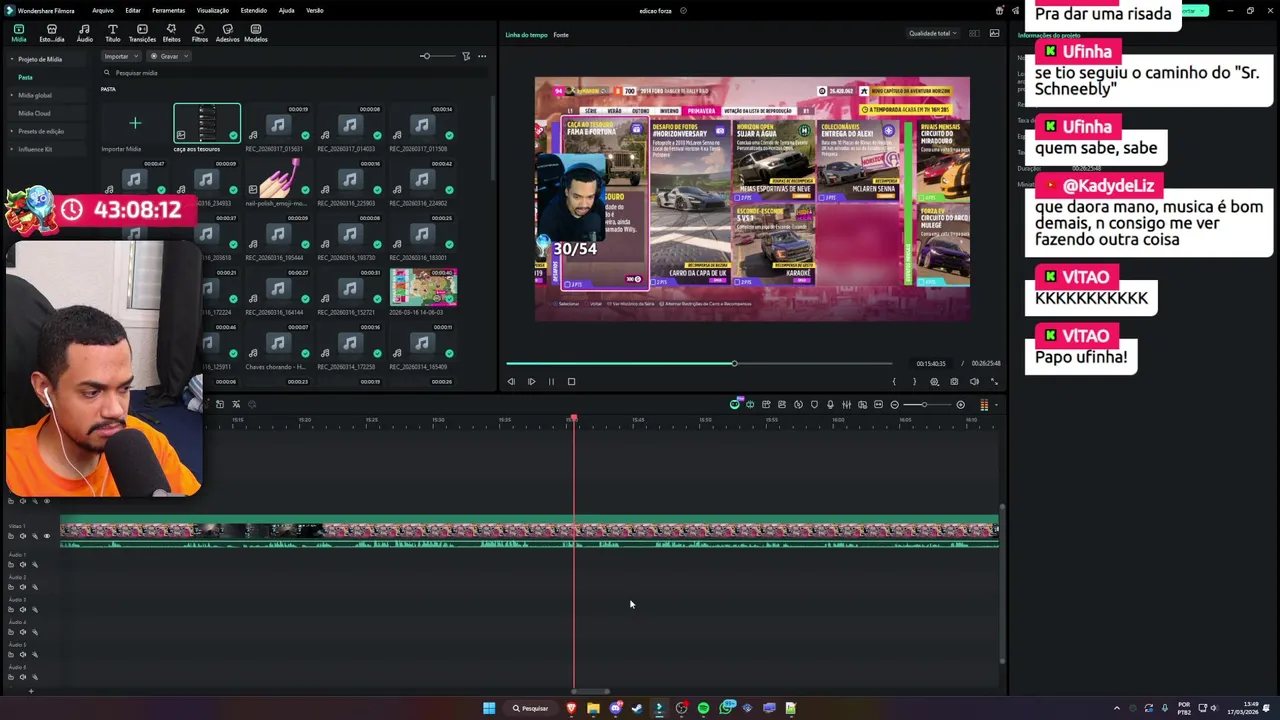Image resolution: width=1280 pixels, height=720 pixels.
Task: Mute the Áudio 4 track
Action: [x=23, y=632]
